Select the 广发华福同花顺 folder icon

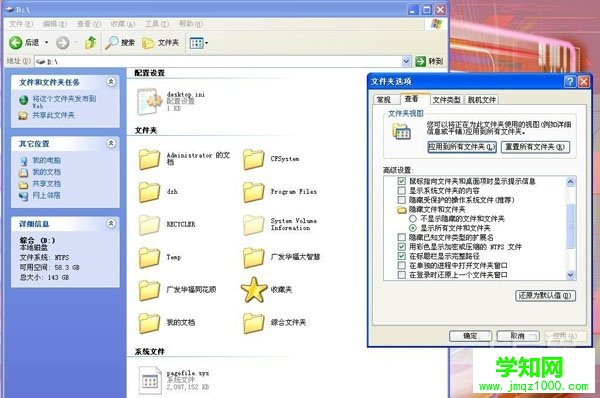pos(149,290)
